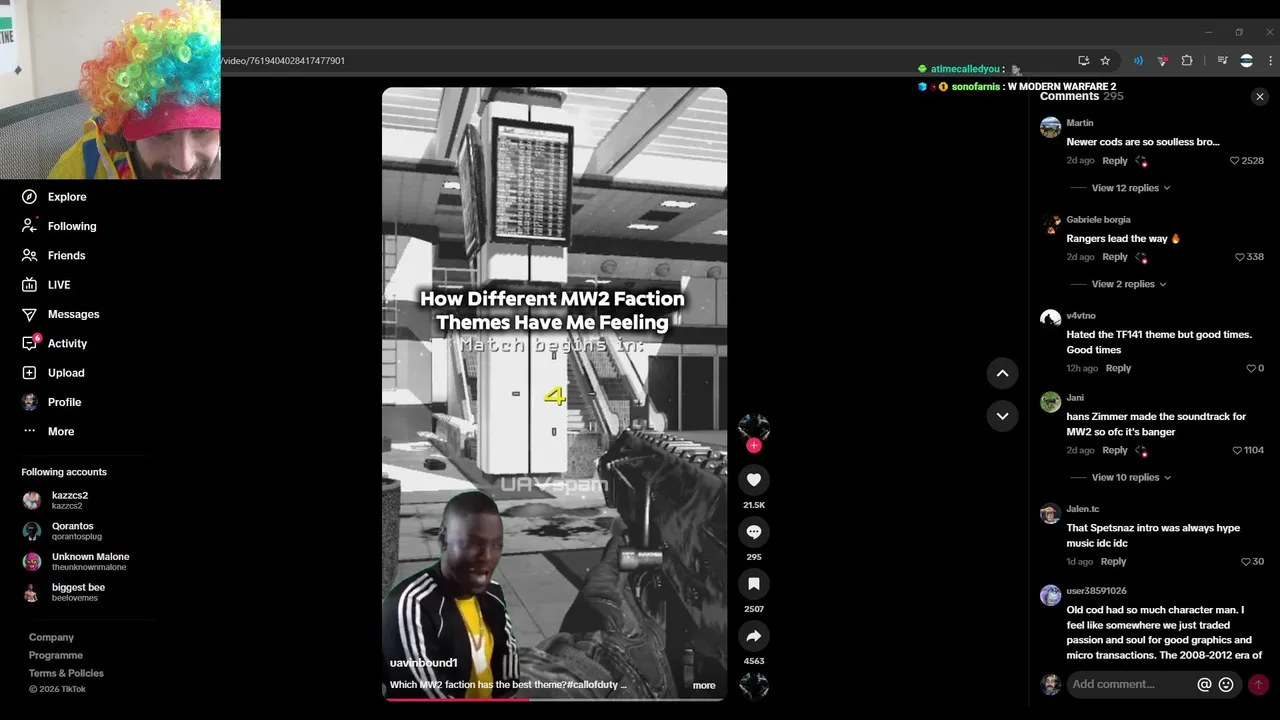Open Martin's profile avatar

[1050, 127]
